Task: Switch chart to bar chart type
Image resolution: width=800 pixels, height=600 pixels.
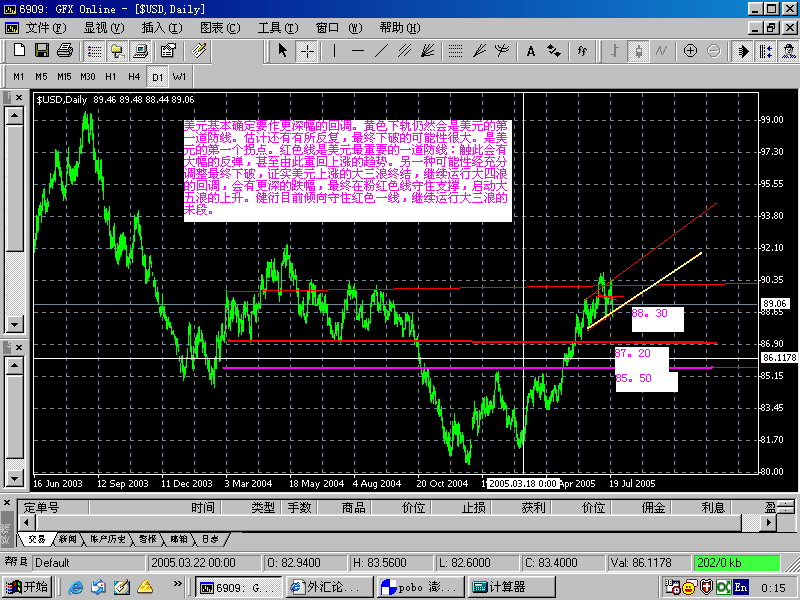Action: pos(615,51)
